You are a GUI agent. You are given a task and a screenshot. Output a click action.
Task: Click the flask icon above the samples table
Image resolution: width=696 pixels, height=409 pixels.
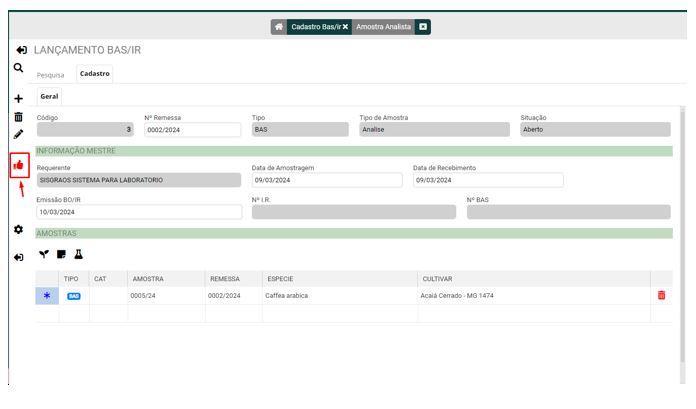pyautogui.click(x=78, y=255)
